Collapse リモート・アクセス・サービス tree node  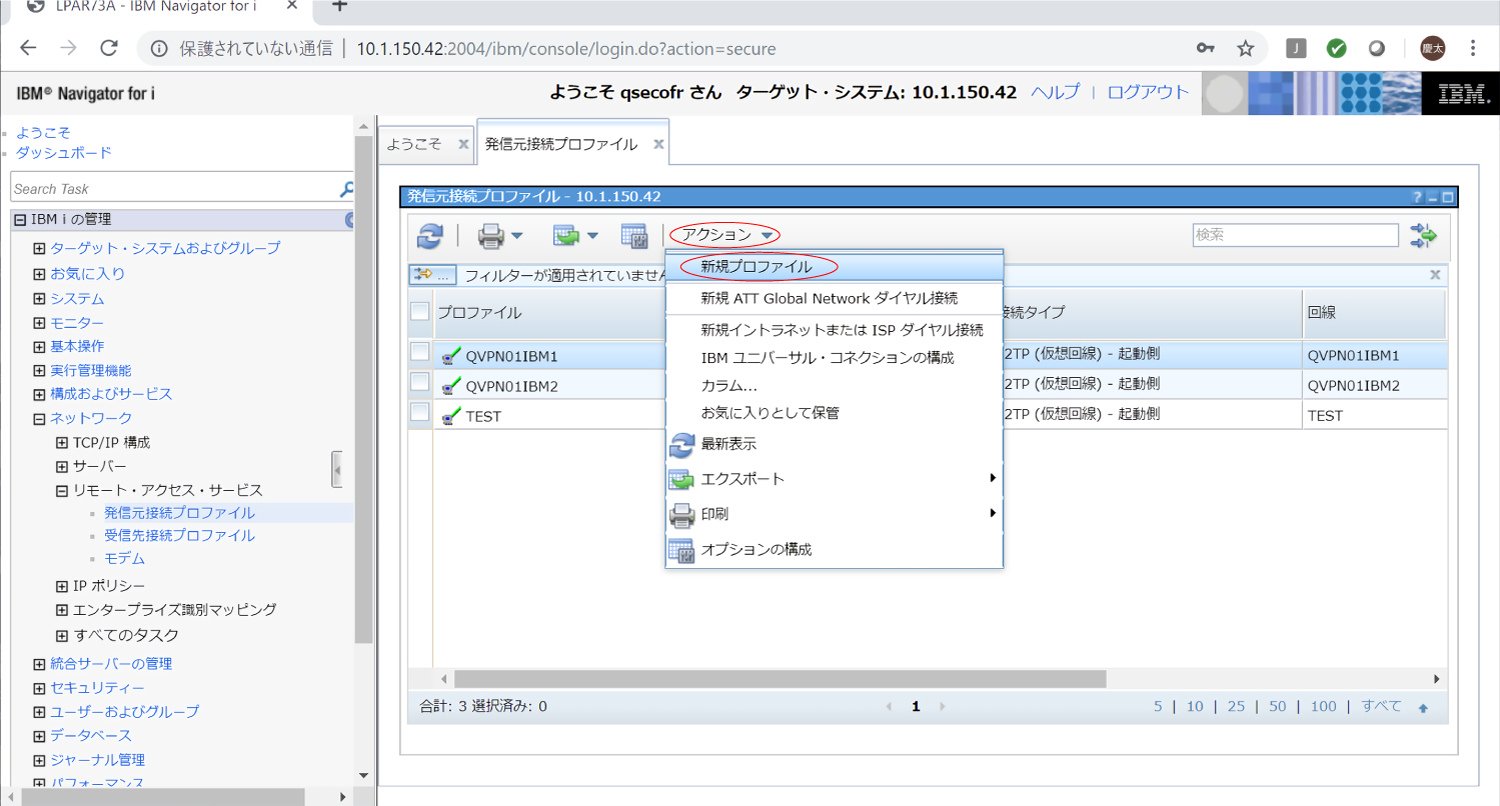[x=62, y=490]
